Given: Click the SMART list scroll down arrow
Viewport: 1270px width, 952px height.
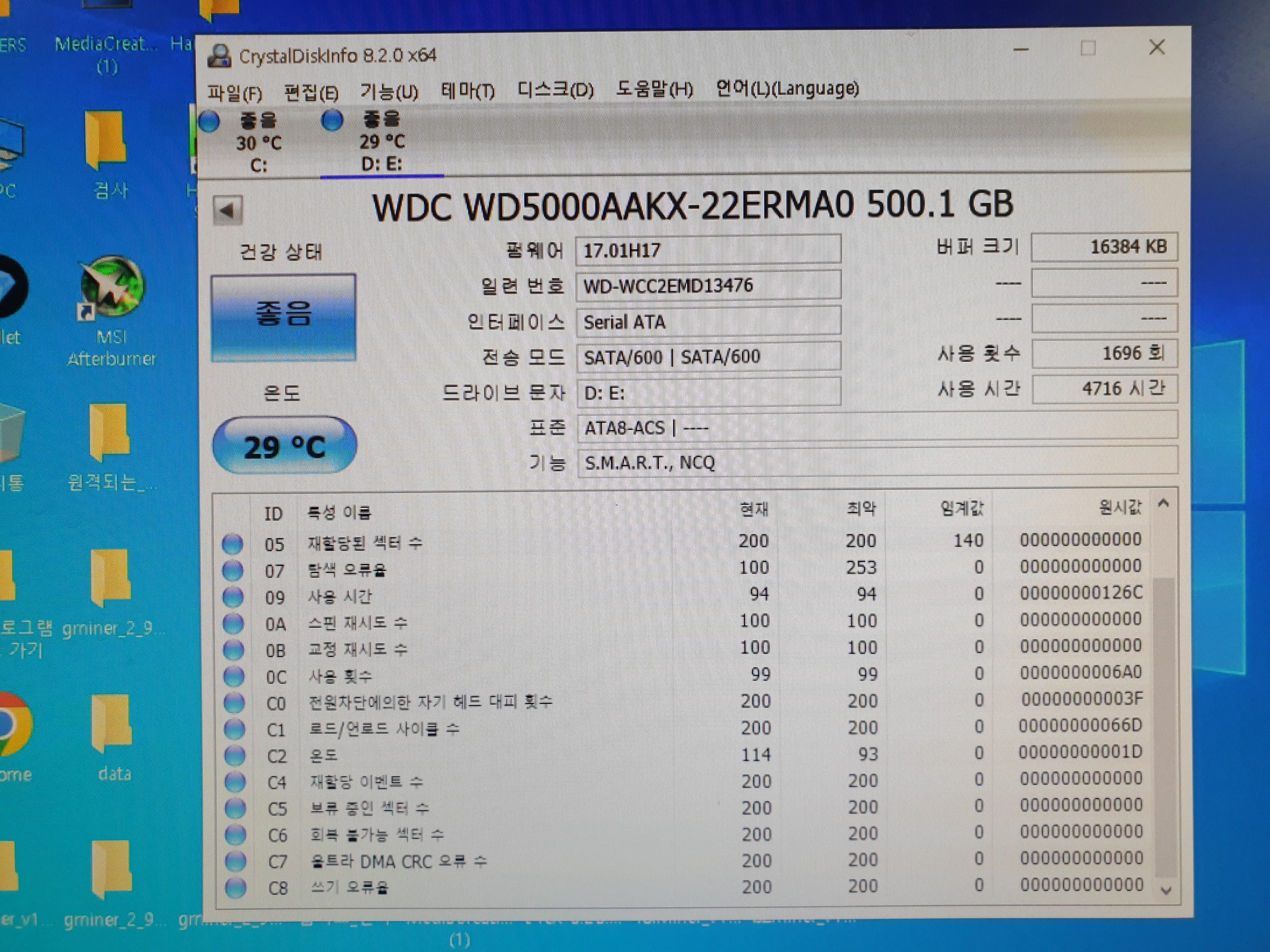Looking at the screenshot, I should [x=1166, y=891].
